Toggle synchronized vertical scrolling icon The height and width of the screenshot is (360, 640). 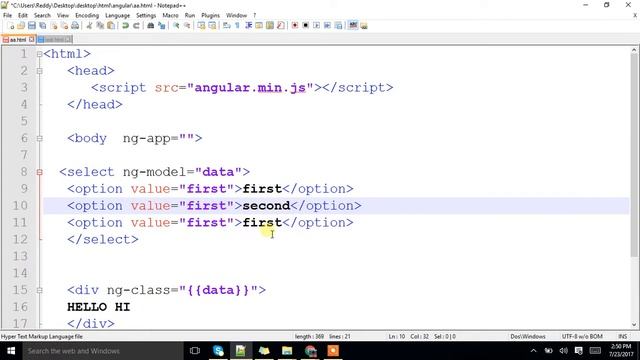(201, 26)
